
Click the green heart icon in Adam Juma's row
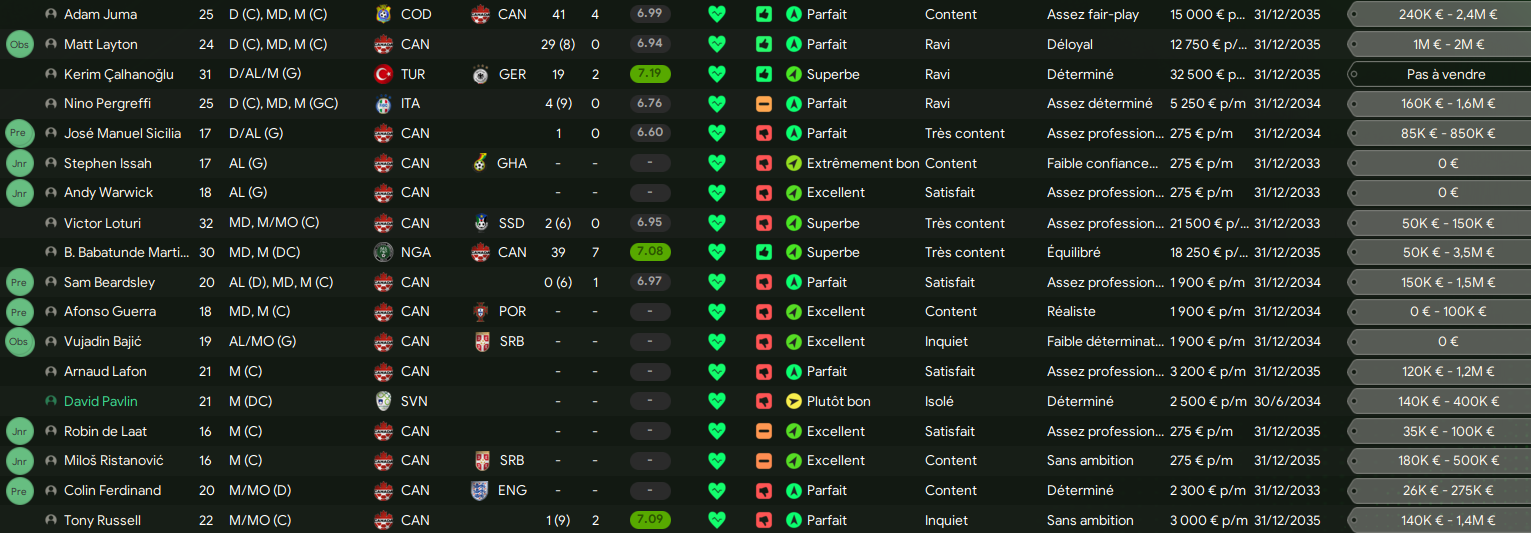pos(716,15)
